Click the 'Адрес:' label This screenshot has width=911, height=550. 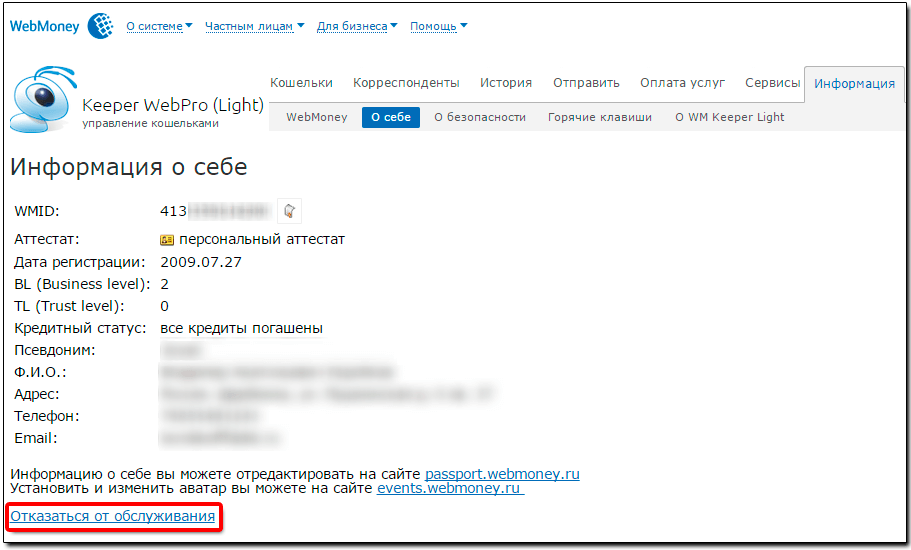pyautogui.click(x=37, y=394)
